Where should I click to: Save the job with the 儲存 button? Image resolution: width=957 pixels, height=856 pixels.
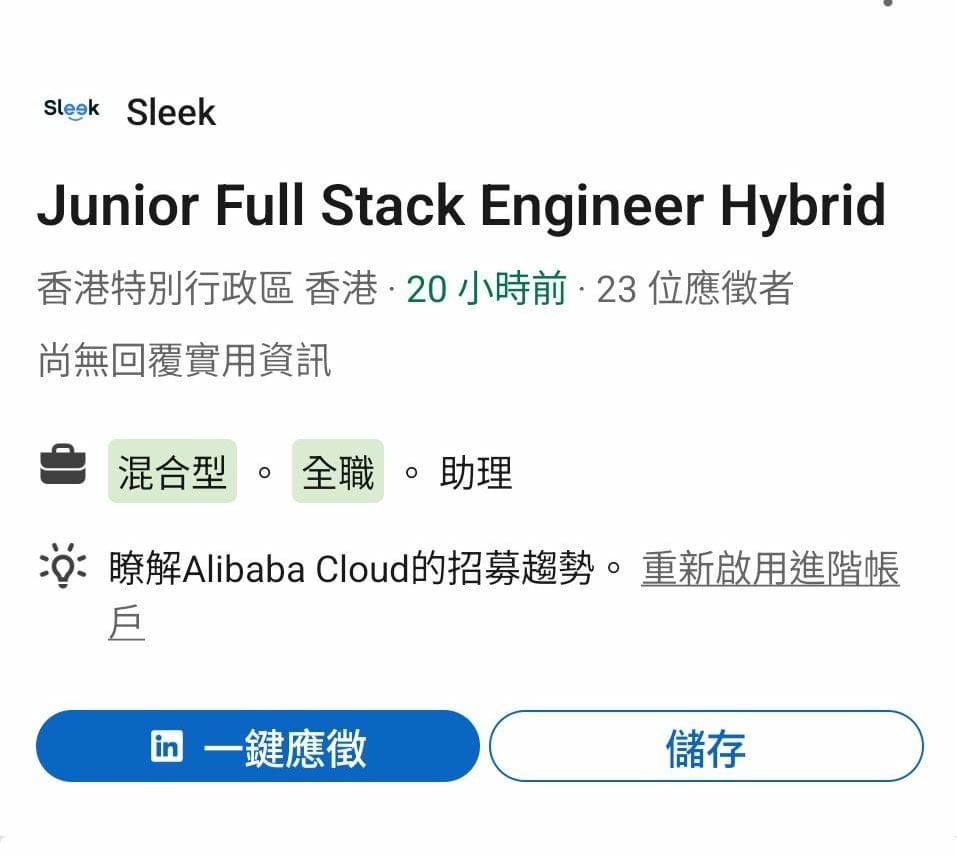[x=706, y=746]
